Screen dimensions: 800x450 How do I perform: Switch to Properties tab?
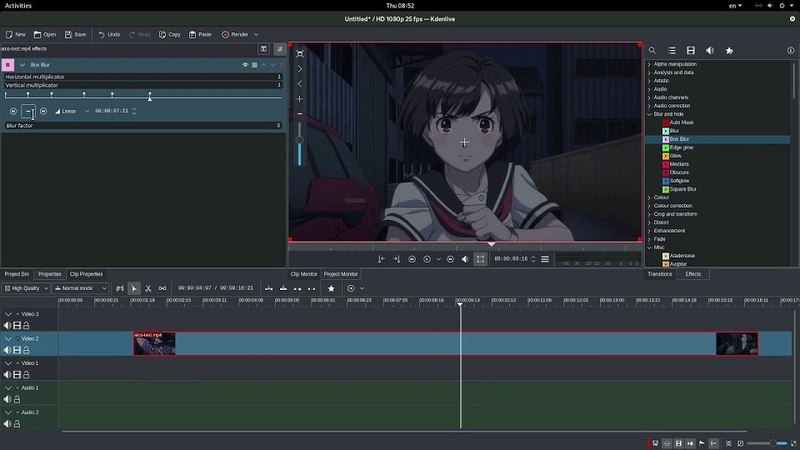[49, 274]
